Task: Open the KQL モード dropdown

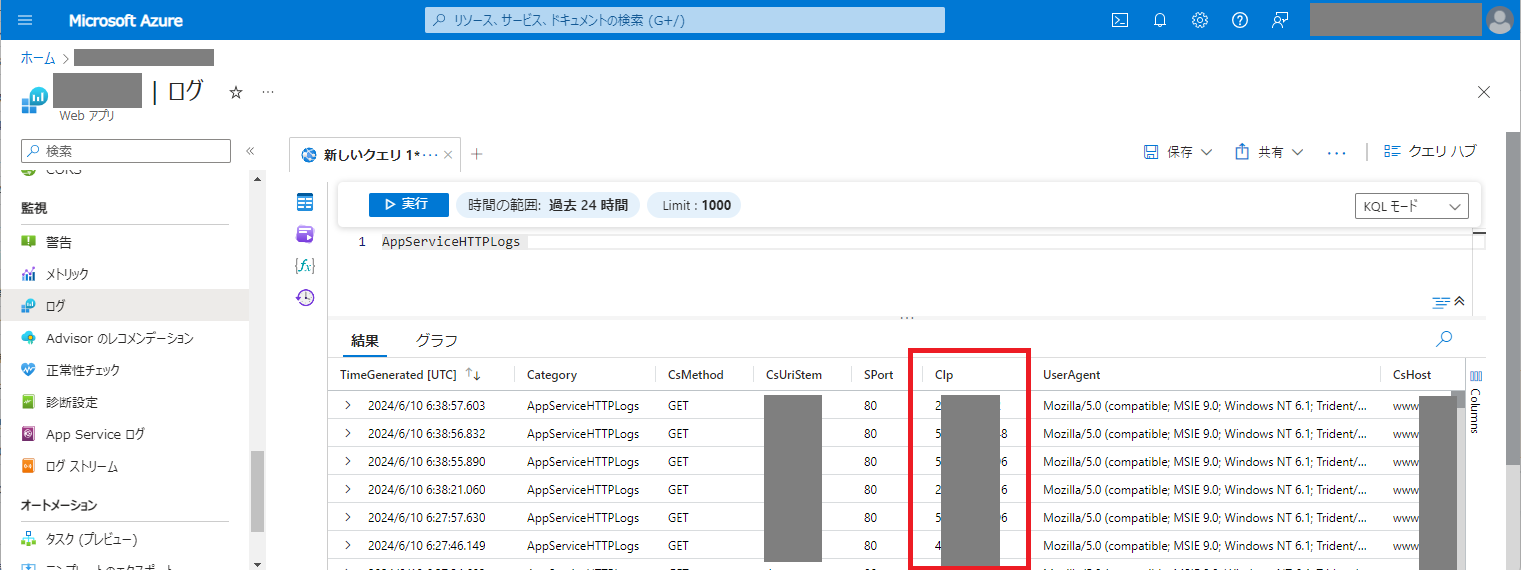Action: (1411, 206)
